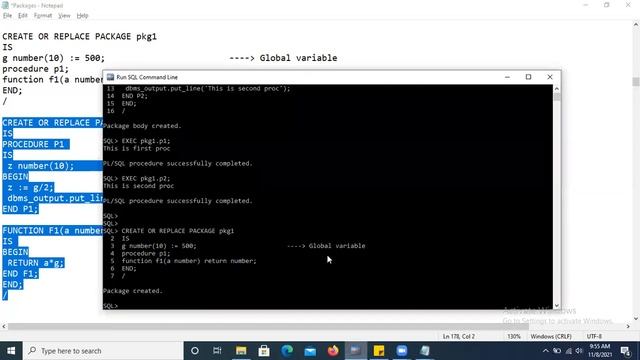Open the File menu in Notepad
Viewport: 640px width, 360px height.
tap(7, 16)
